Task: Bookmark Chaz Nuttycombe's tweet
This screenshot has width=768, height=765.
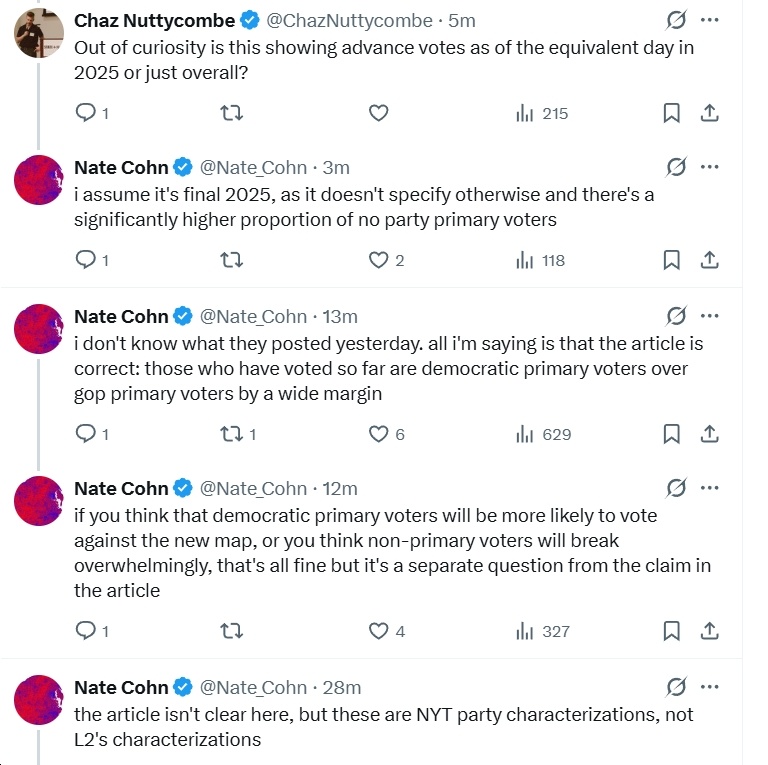Action: click(x=672, y=113)
